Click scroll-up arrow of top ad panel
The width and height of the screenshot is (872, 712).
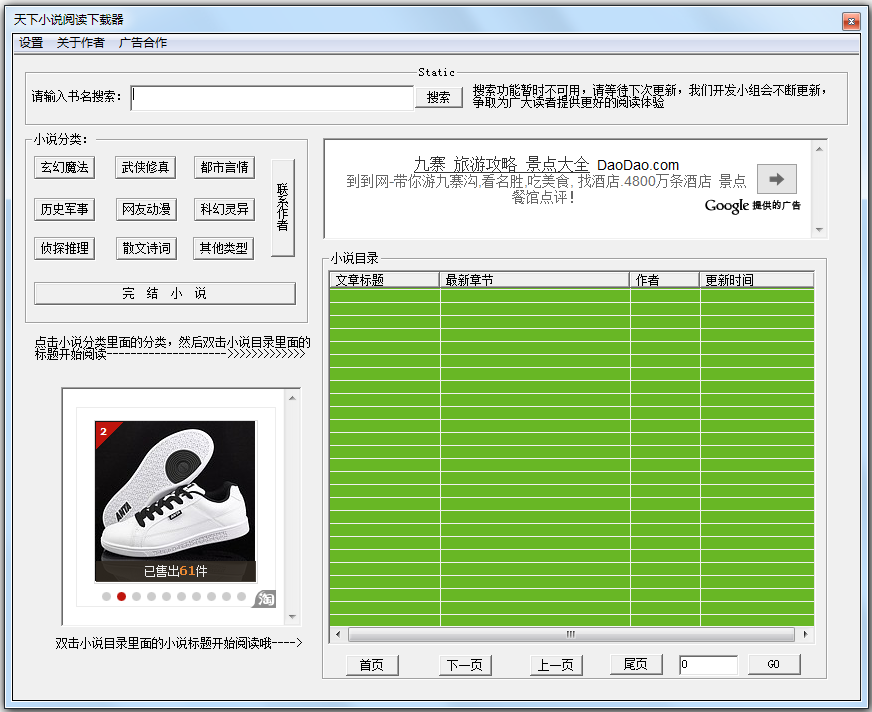point(821,148)
